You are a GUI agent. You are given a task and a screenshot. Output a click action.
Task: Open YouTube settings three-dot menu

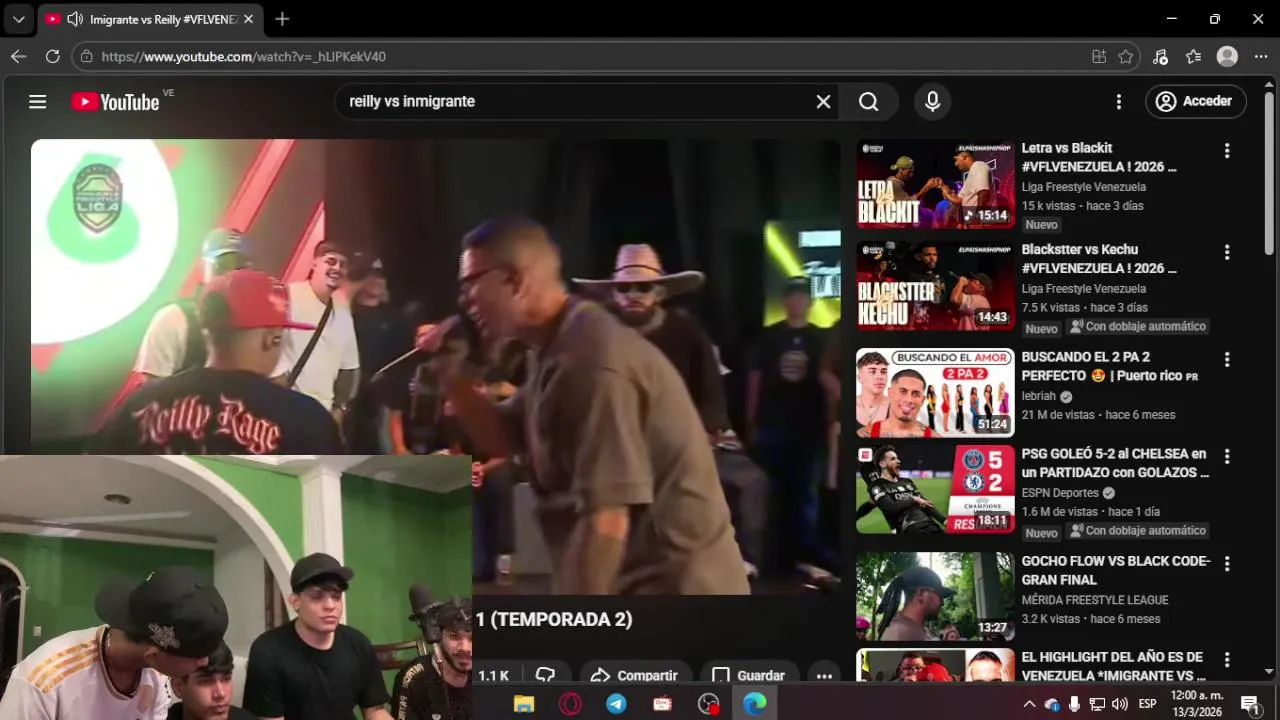(x=1119, y=101)
